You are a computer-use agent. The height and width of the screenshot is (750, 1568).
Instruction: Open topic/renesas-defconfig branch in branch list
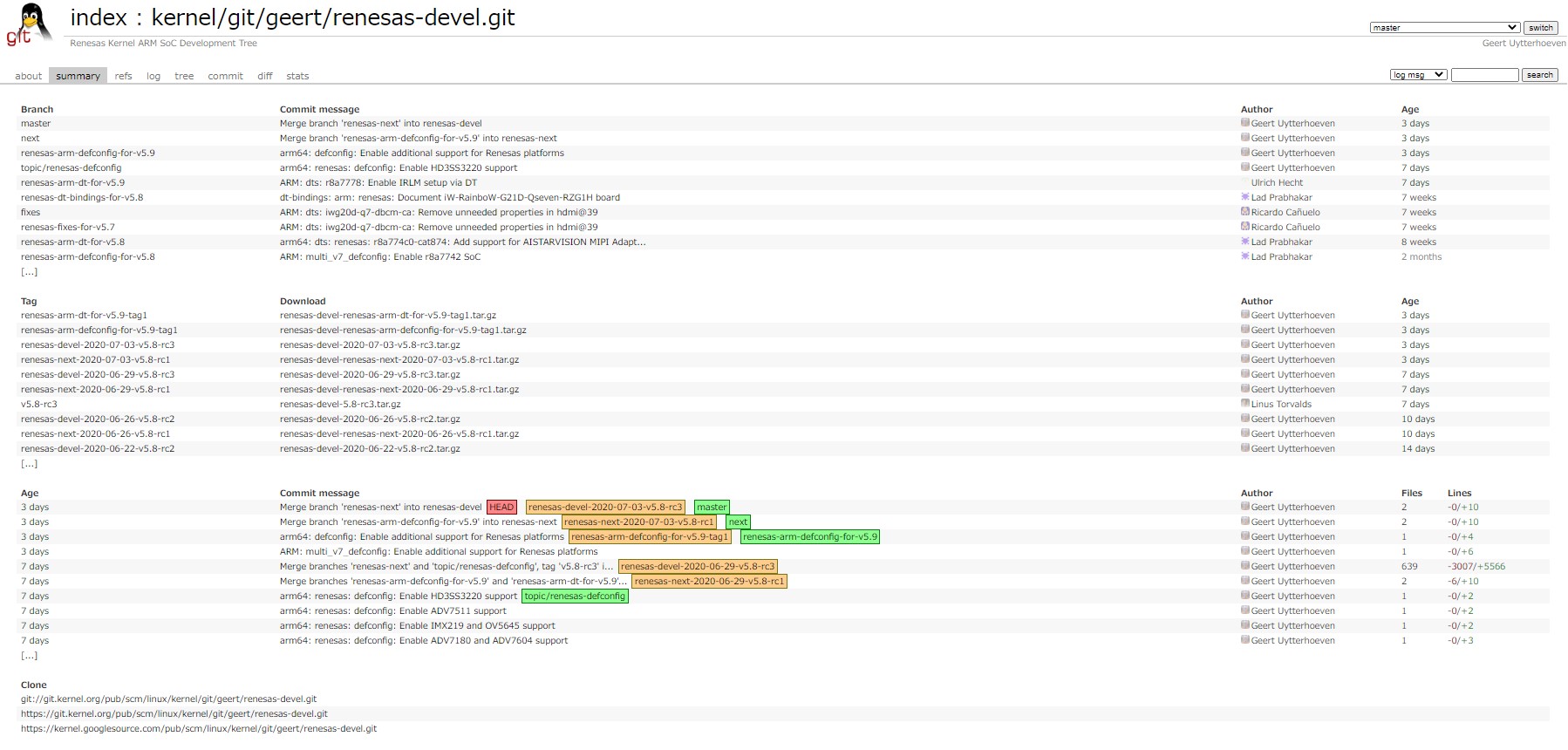72,168
